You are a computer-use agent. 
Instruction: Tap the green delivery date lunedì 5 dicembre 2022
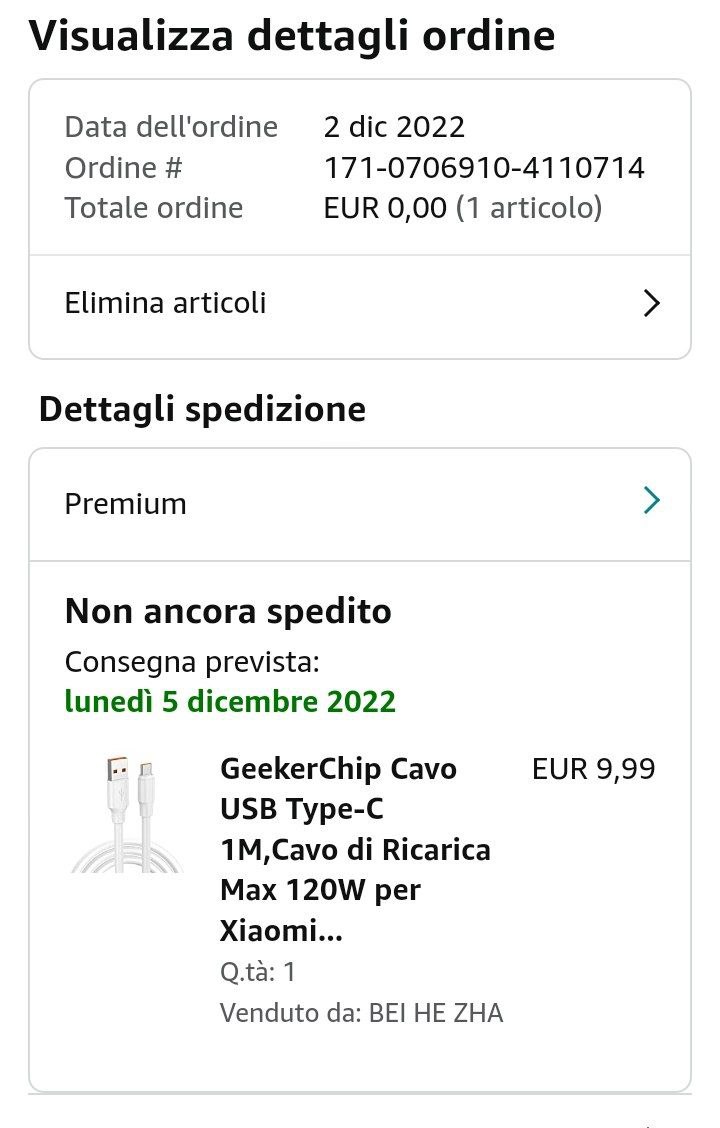click(x=230, y=702)
